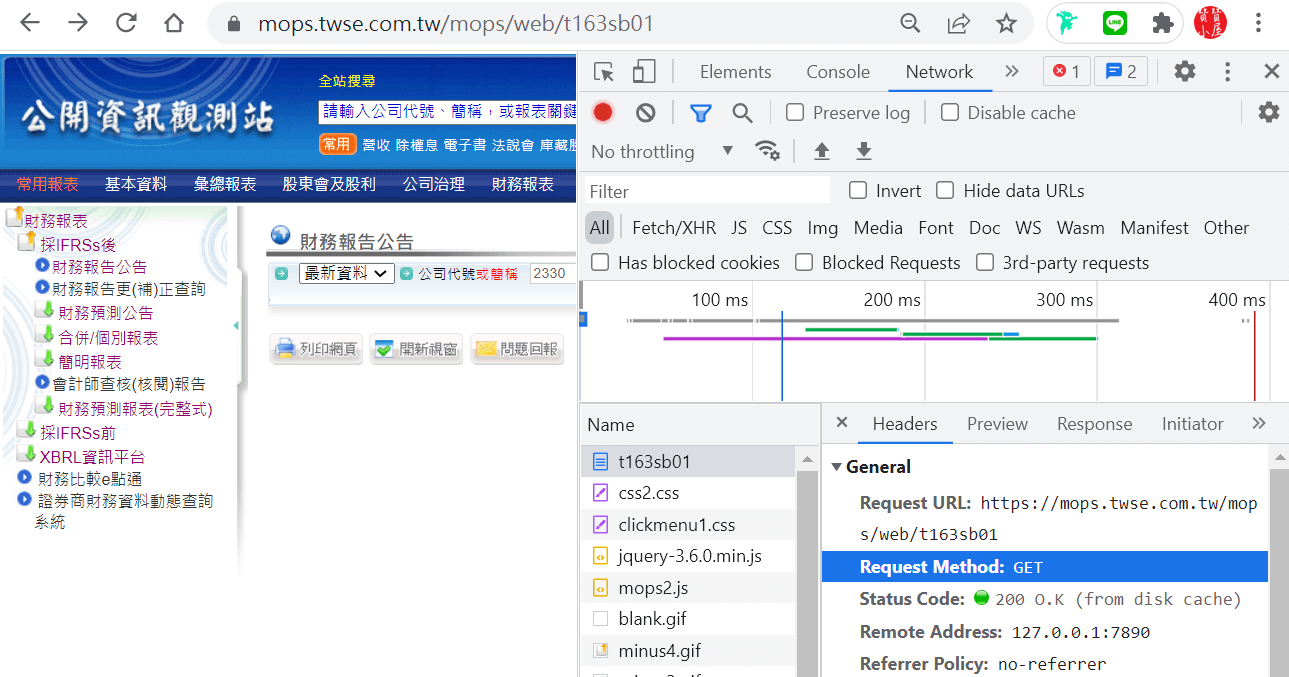Open the Initiator tab
Image resolution: width=1289 pixels, height=677 pixels.
1192,424
